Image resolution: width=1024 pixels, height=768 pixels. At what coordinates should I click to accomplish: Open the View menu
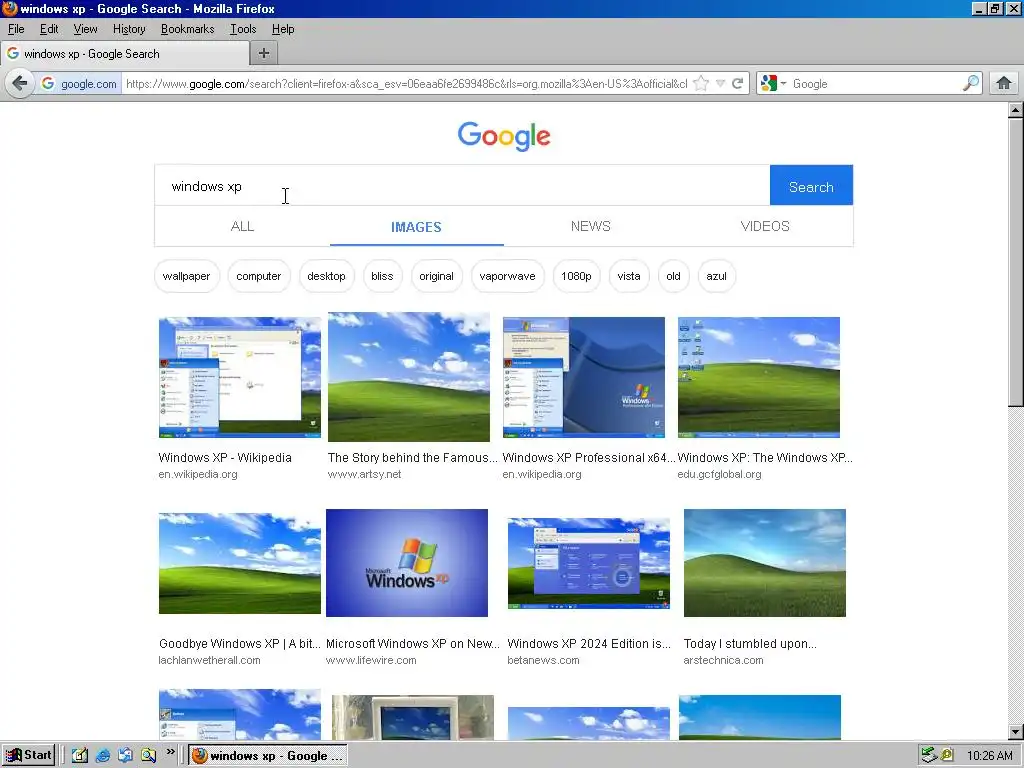[86, 29]
